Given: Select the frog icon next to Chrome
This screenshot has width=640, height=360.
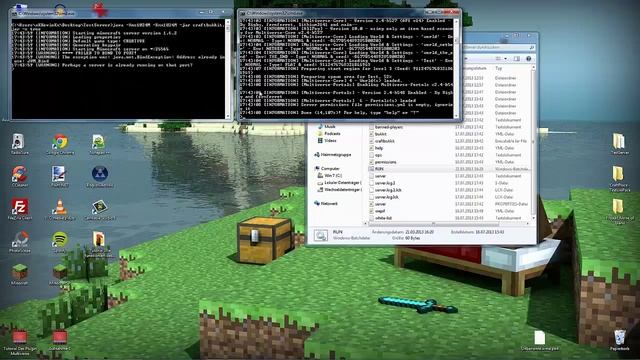Looking at the screenshot, I should (x=99, y=144).
